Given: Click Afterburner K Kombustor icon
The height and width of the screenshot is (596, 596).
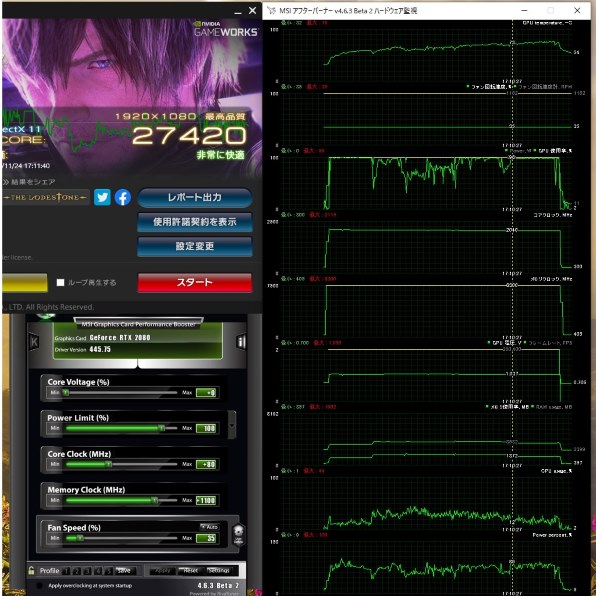Looking at the screenshot, I should coord(34,342).
